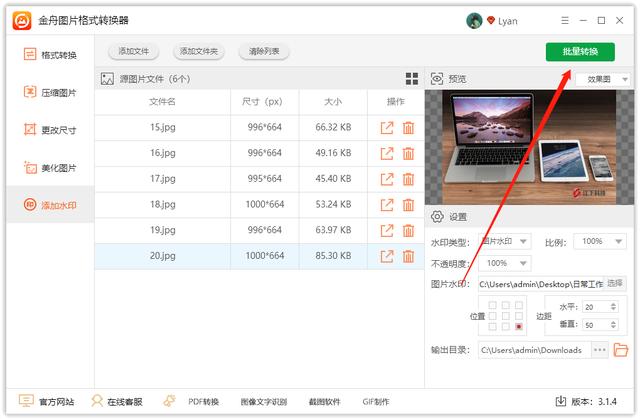640x420 pixels.
Task: Click user name Lyan
Action: (x=508, y=21)
